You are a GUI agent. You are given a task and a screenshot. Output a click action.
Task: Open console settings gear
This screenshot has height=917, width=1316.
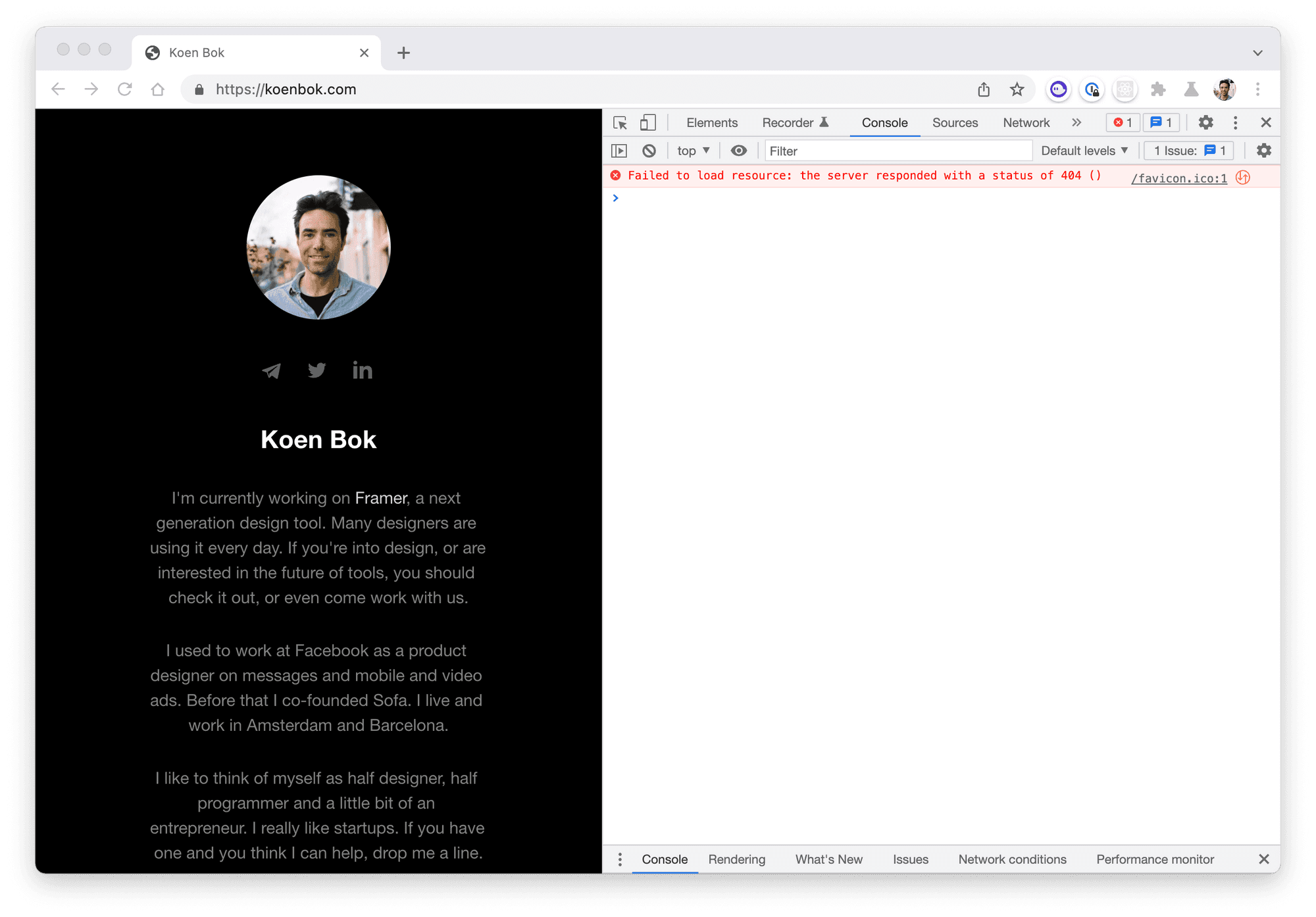1263,151
